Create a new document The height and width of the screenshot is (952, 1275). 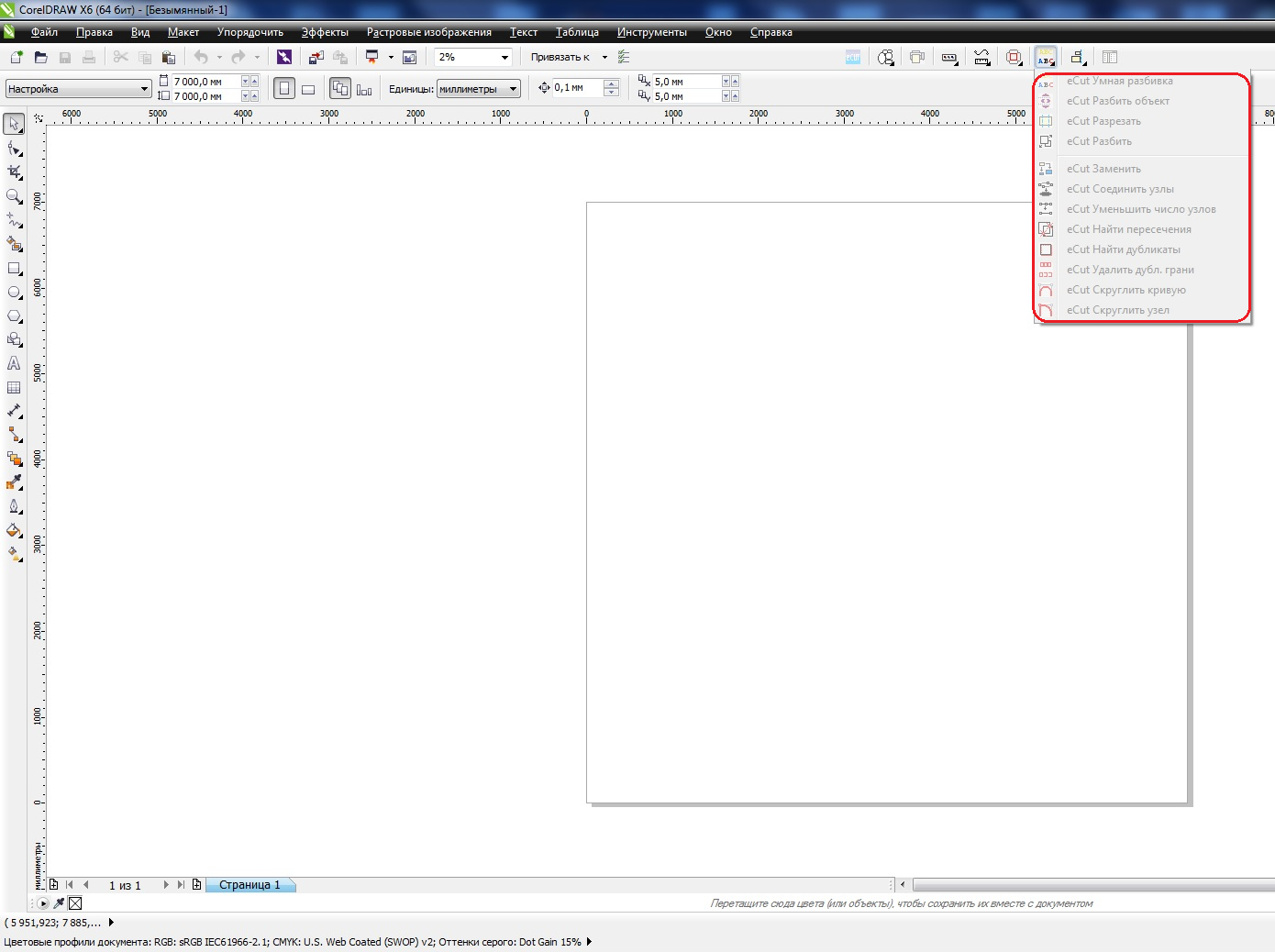[17, 57]
